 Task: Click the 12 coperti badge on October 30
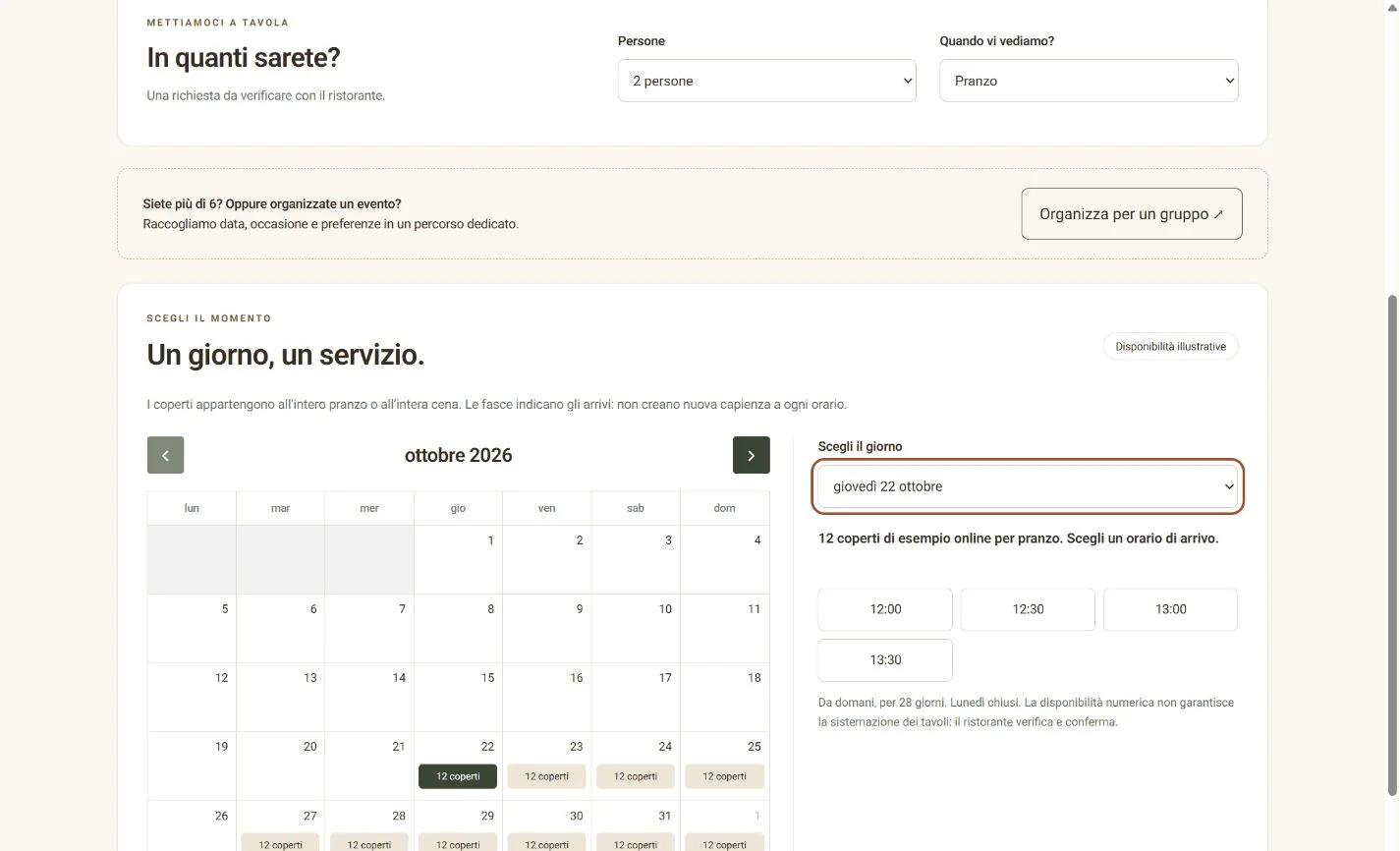tap(546, 843)
